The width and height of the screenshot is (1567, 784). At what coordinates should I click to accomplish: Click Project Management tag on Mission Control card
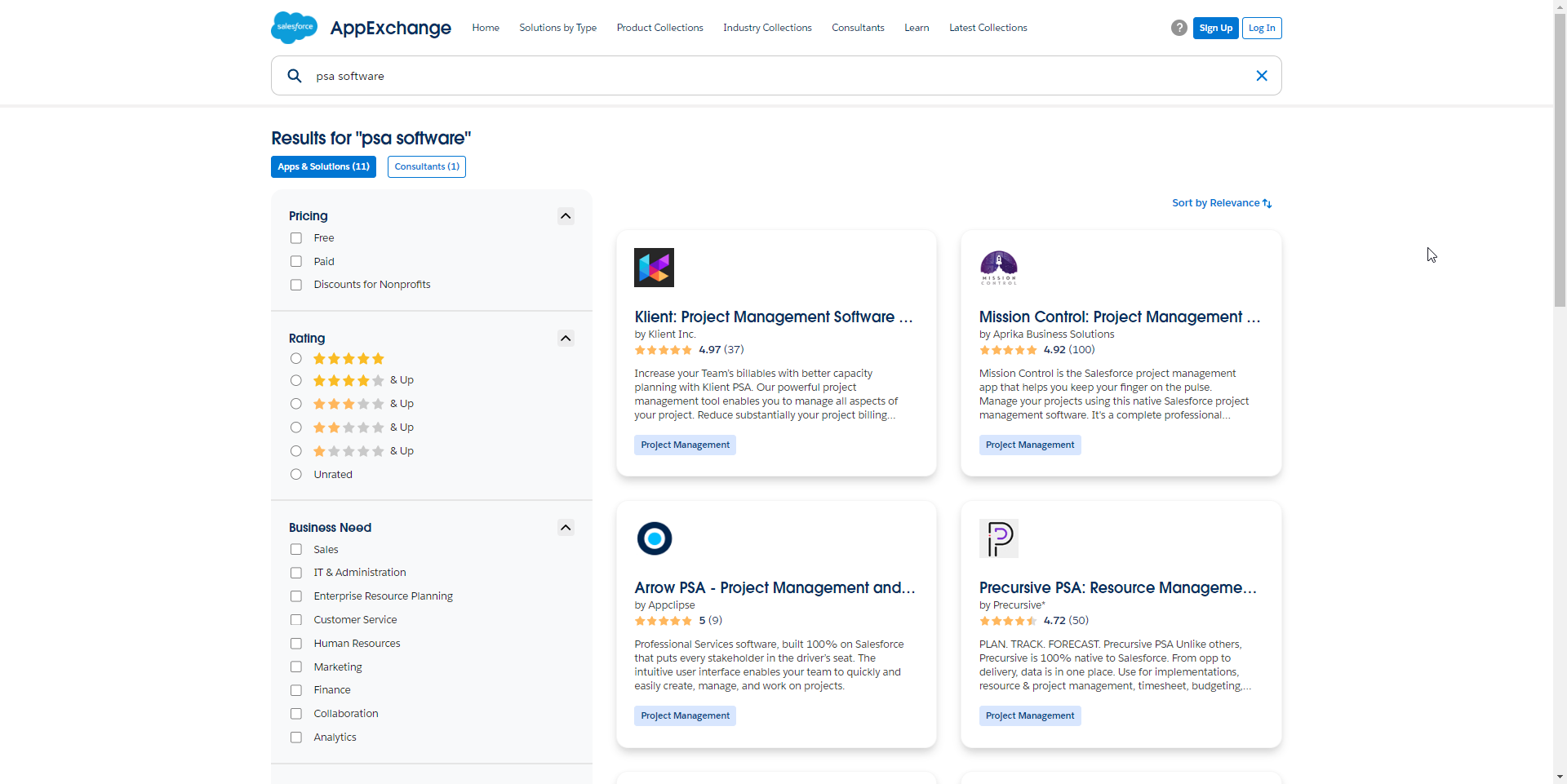(1030, 445)
